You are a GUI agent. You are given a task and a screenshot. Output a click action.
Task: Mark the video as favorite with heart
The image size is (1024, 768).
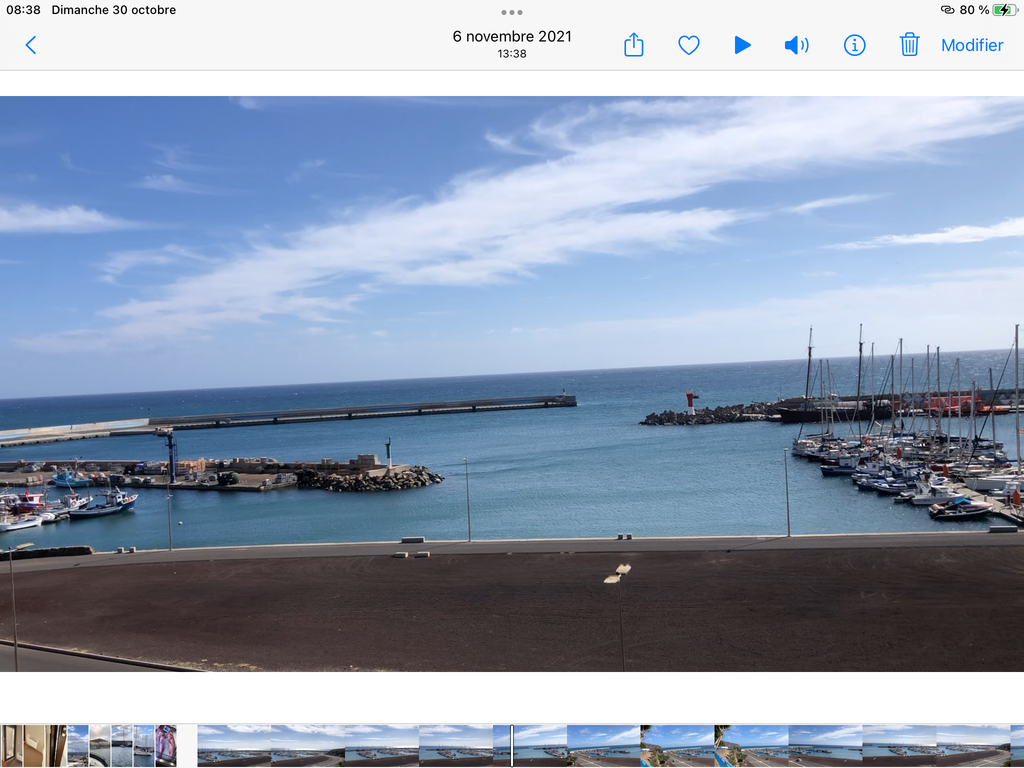coord(688,45)
